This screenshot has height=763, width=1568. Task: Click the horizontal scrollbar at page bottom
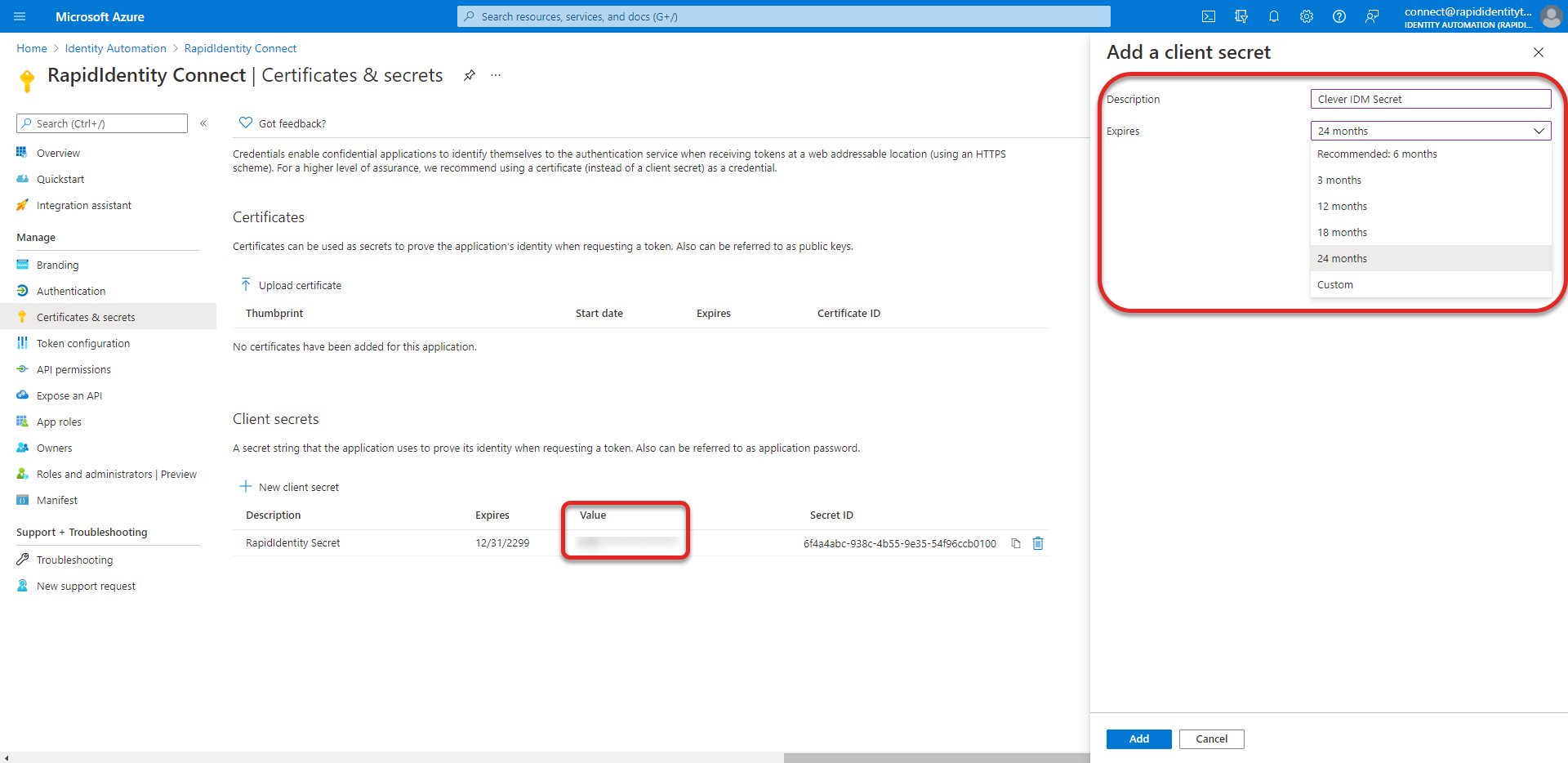click(x=937, y=757)
